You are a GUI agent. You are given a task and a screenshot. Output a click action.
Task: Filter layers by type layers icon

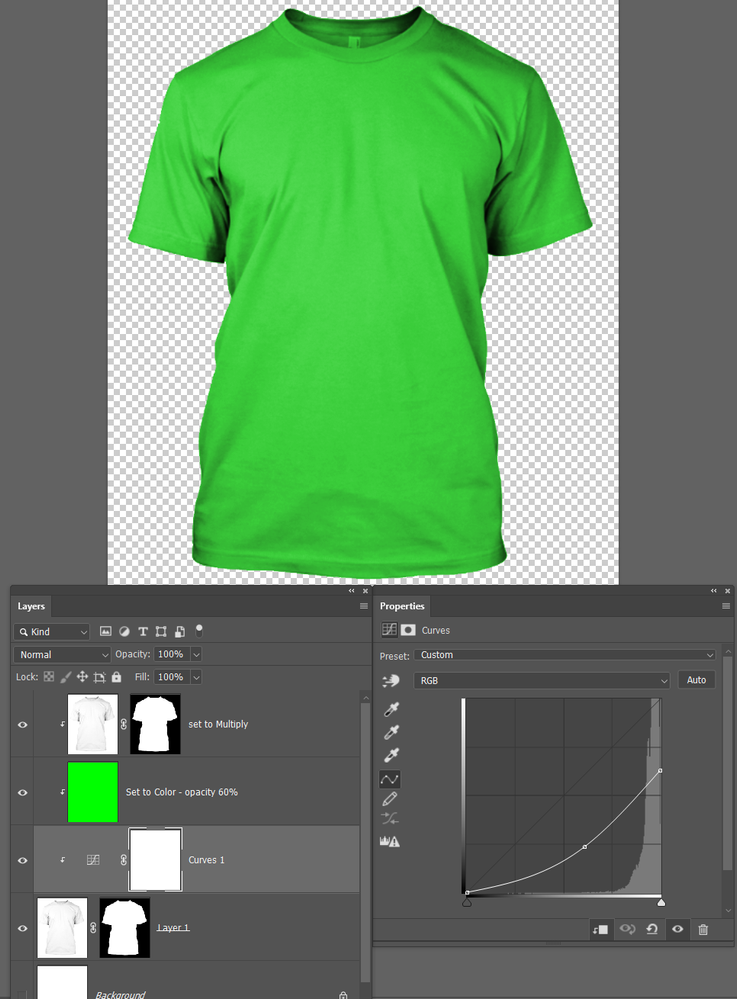143,631
